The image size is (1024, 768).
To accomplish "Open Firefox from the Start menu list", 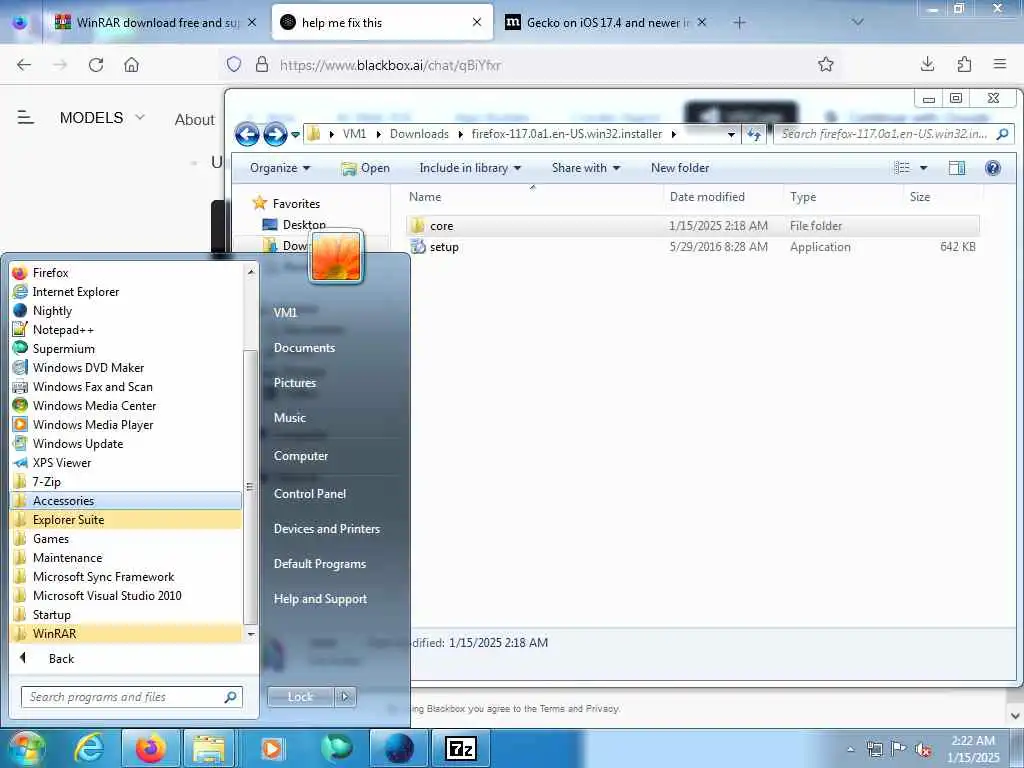I will tap(125, 272).
